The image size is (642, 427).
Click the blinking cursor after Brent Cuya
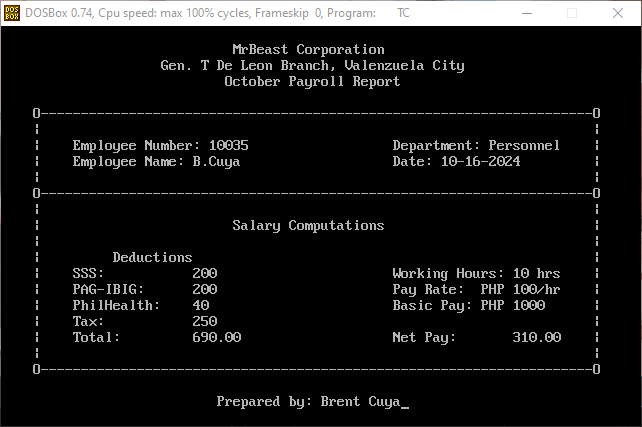pyautogui.click(x=405, y=402)
